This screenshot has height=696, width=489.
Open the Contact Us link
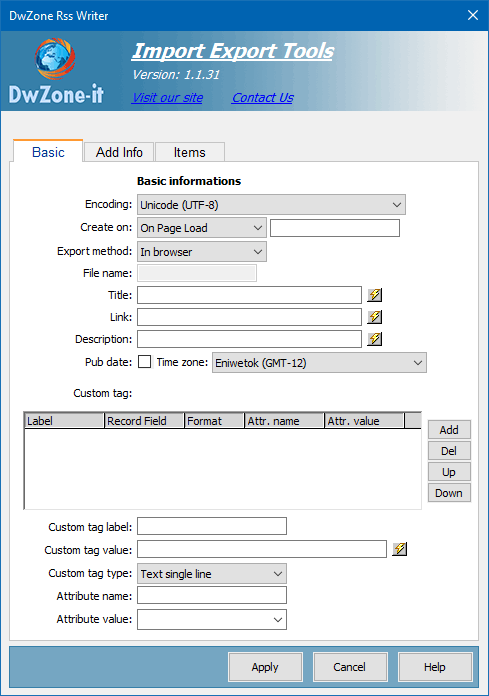pos(263,98)
